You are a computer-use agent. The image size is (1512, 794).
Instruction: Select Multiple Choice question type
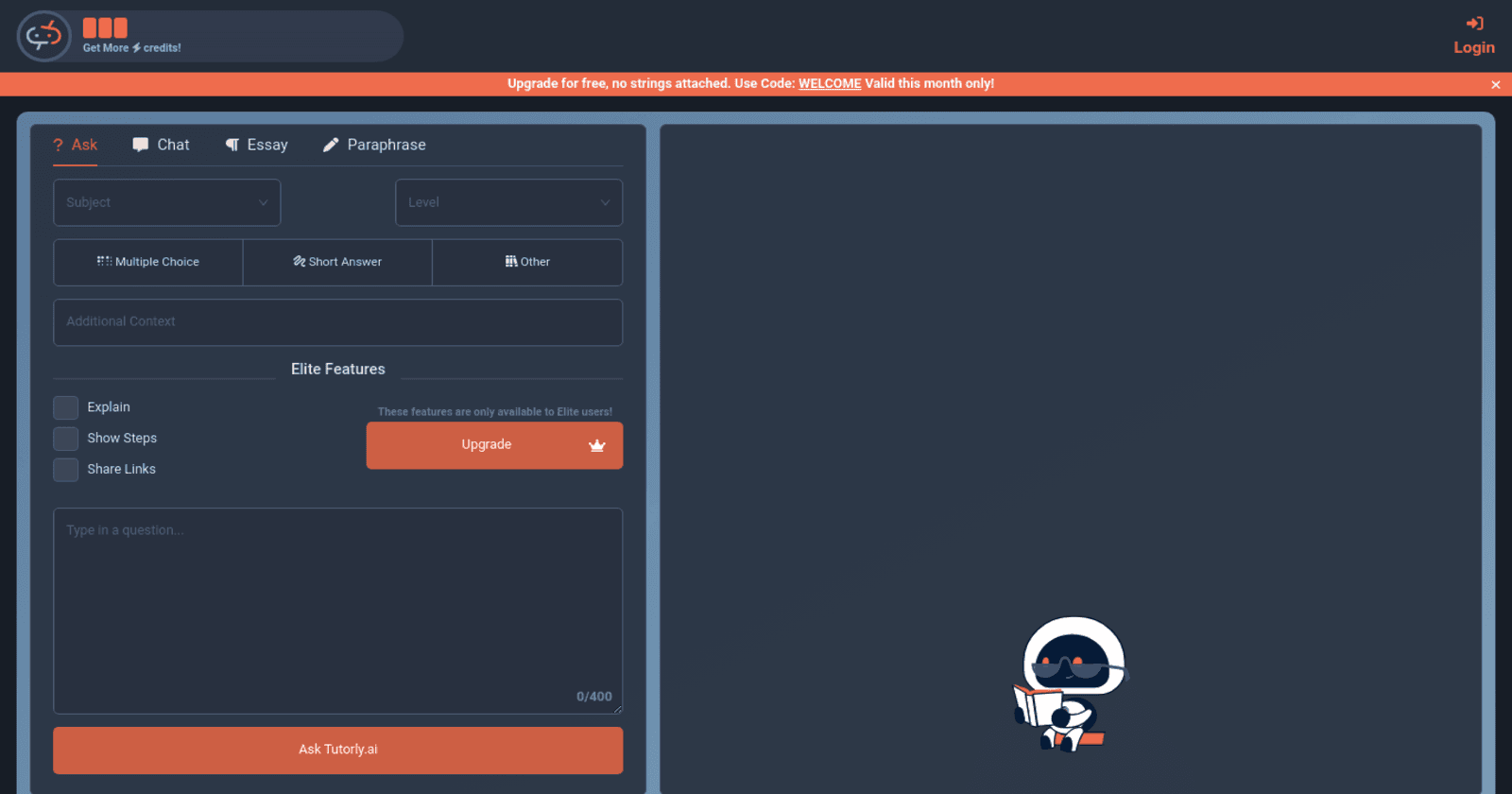148,262
